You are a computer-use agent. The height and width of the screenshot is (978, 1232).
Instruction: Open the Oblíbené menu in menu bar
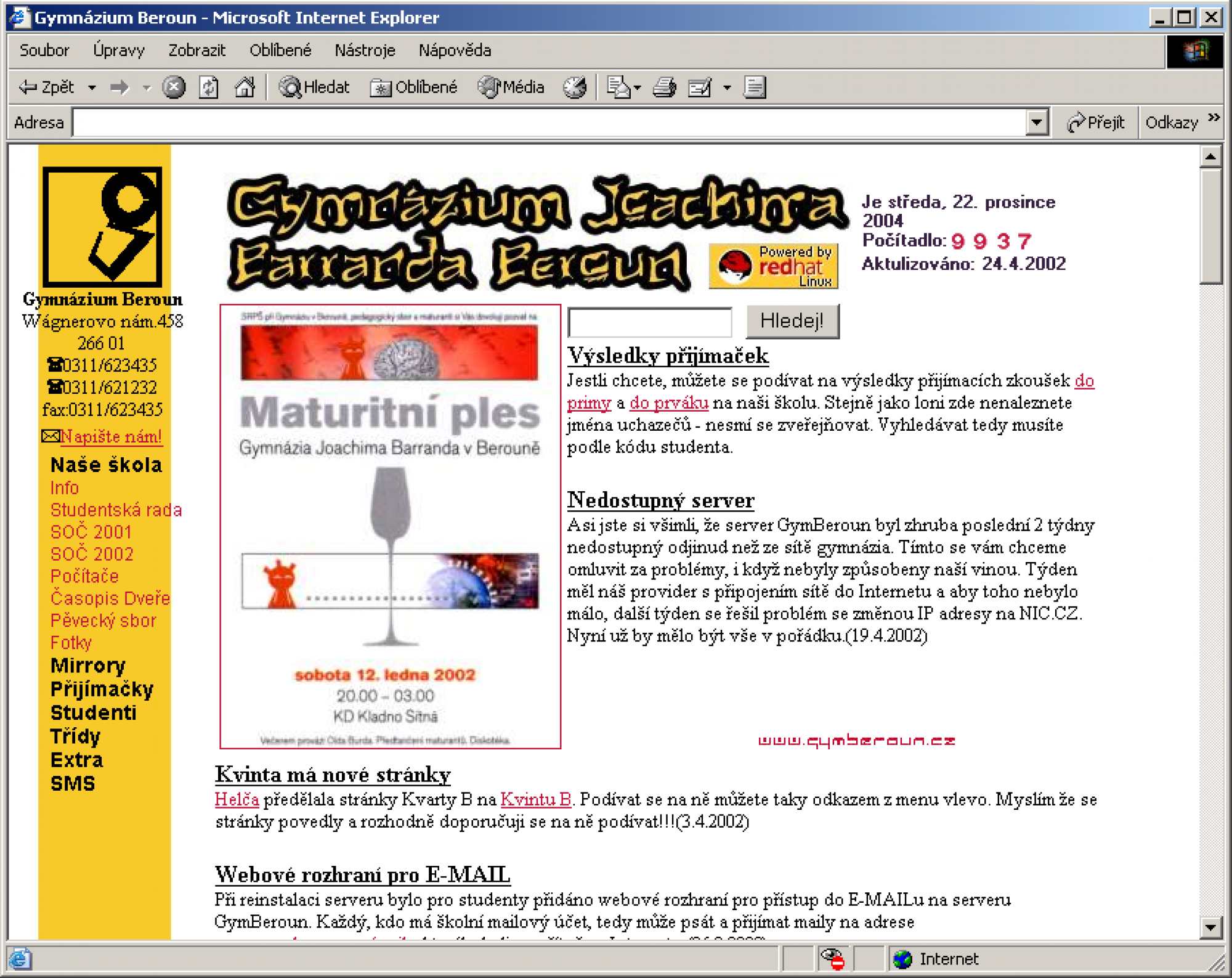coord(280,50)
